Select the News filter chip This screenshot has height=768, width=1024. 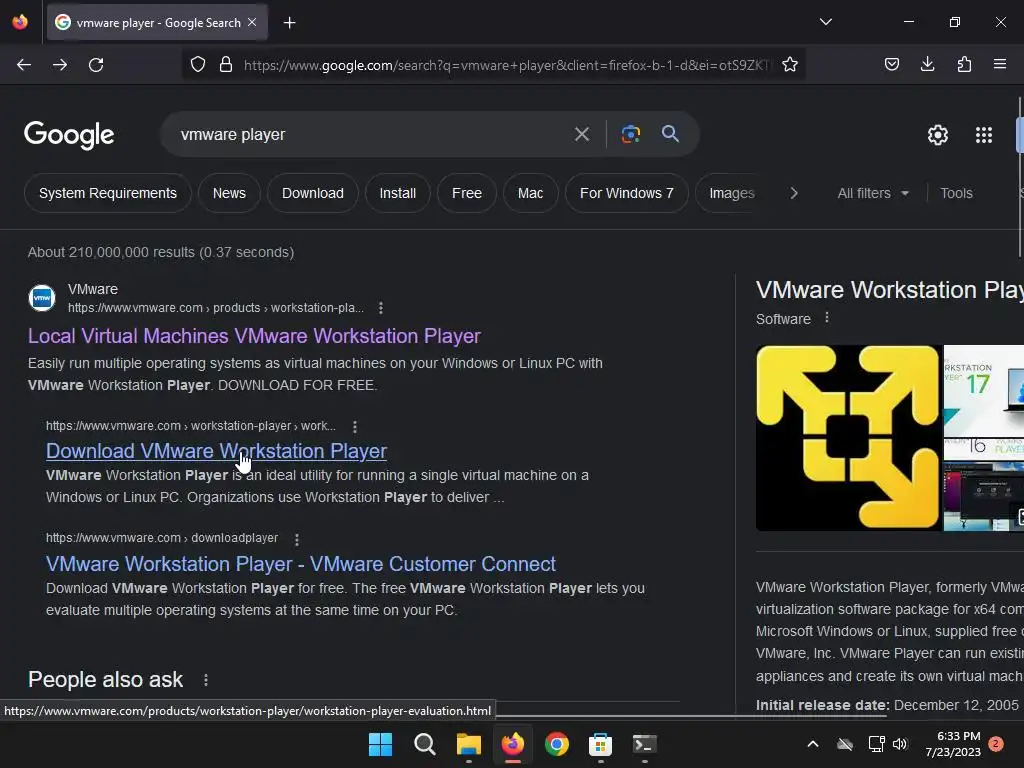[229, 193]
